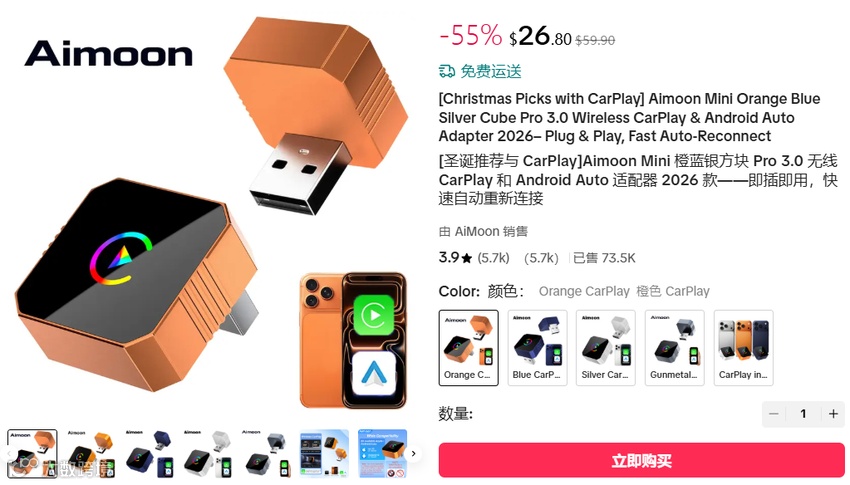Open the blue compatibility infographic thumbnail
850x485 pixels.
(382, 454)
